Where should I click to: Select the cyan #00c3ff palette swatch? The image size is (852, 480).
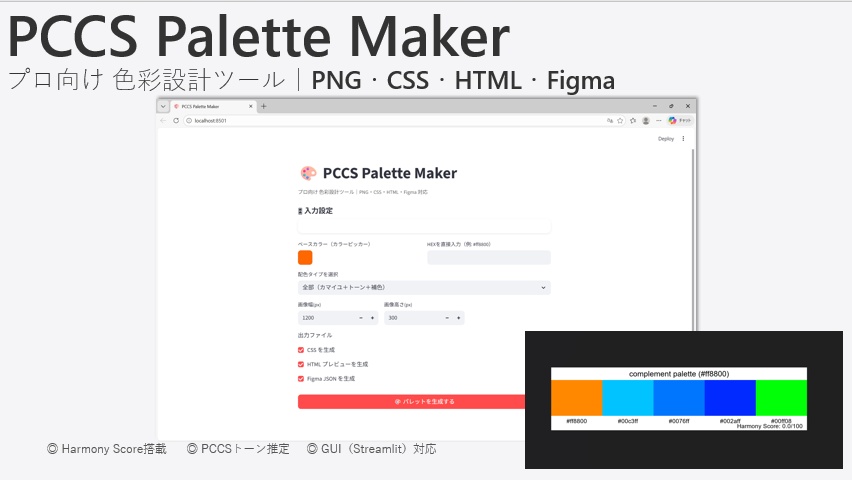coord(628,398)
